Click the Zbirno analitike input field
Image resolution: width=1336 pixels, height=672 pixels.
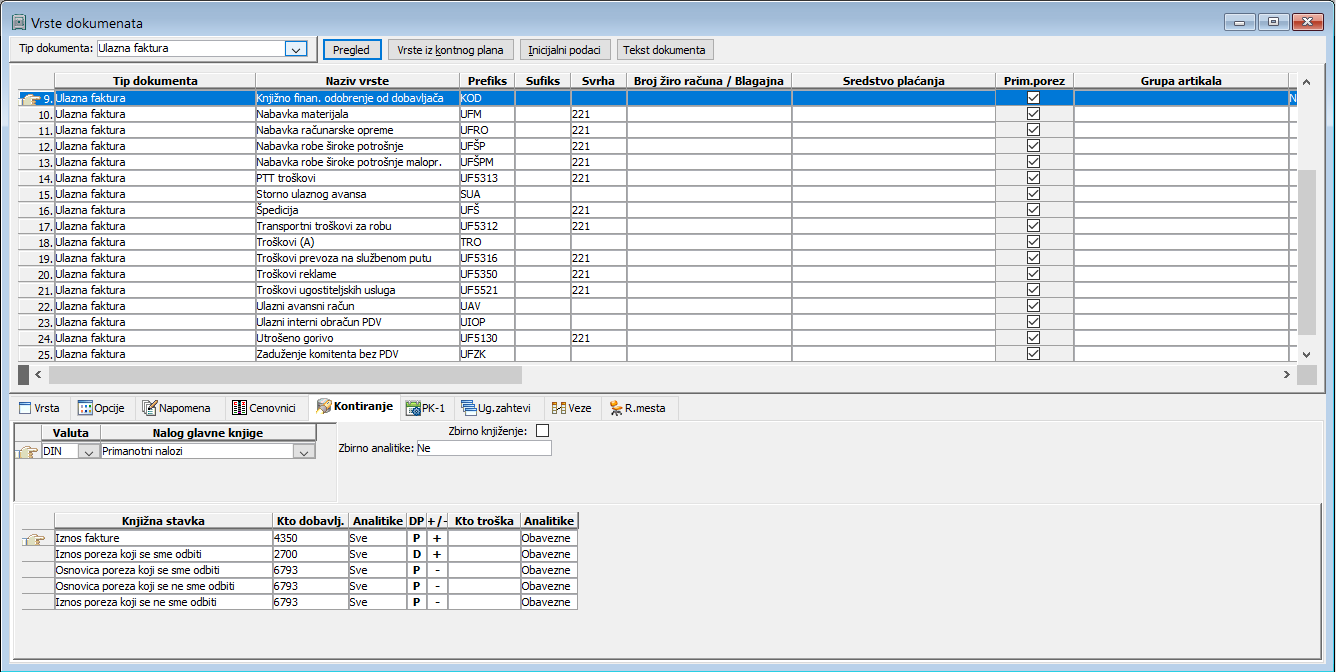point(483,449)
